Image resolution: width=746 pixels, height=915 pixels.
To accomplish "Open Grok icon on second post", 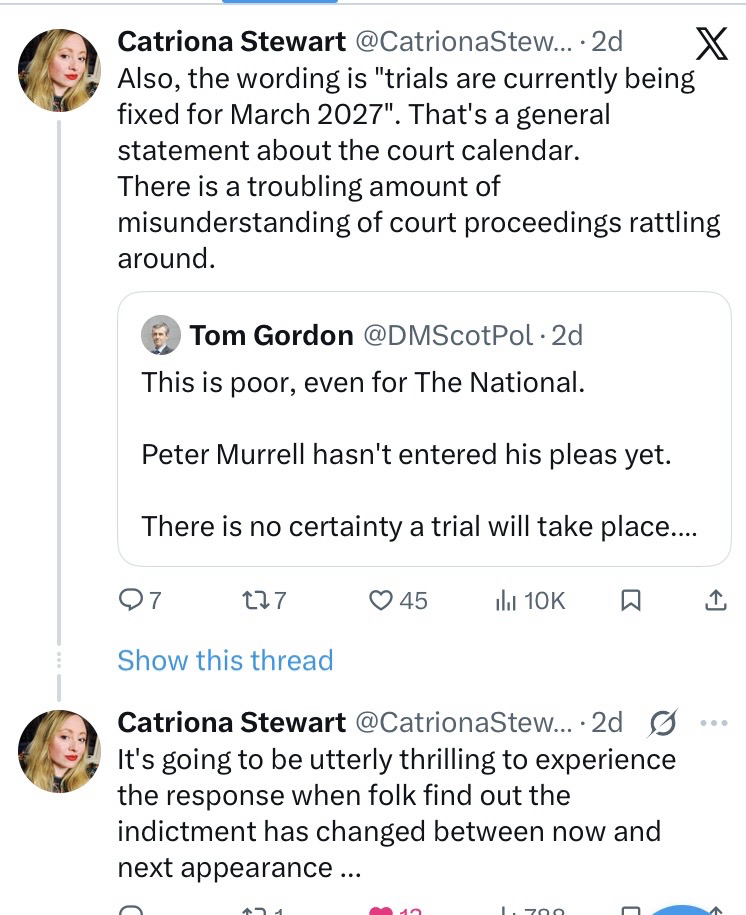I will 663,722.
